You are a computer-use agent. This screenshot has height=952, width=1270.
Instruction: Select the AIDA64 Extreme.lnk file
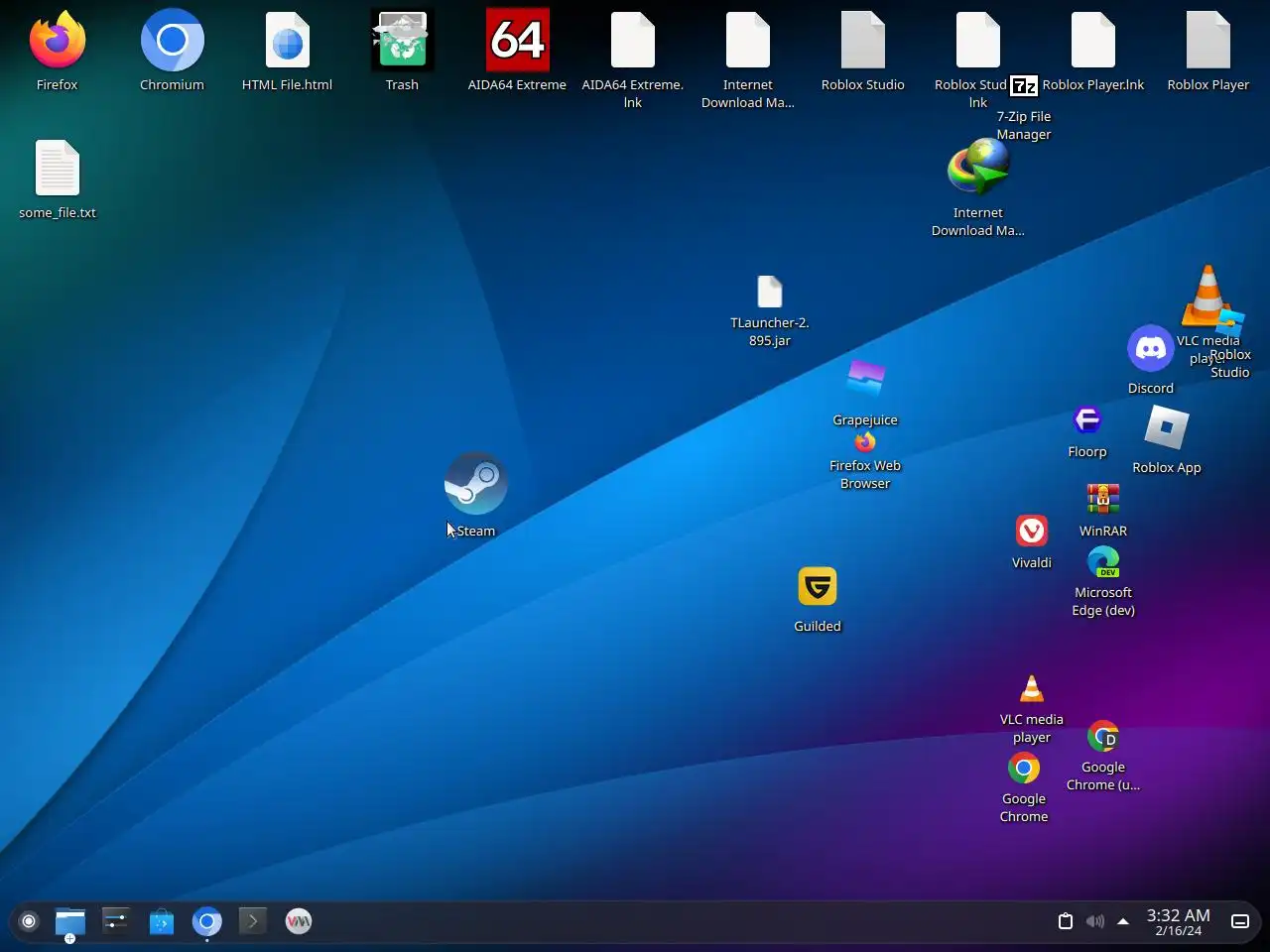[633, 40]
